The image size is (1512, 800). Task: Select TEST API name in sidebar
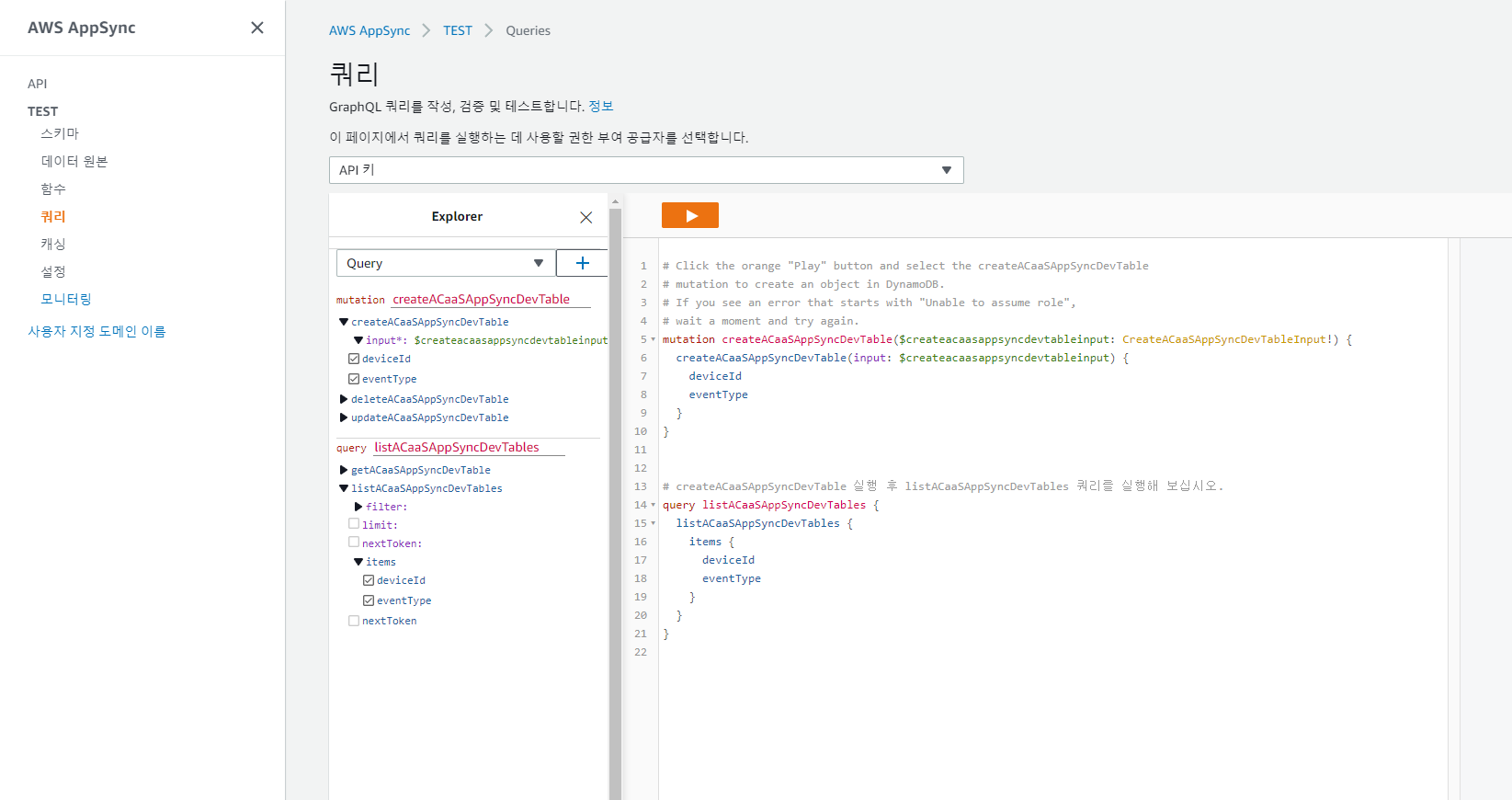click(43, 111)
